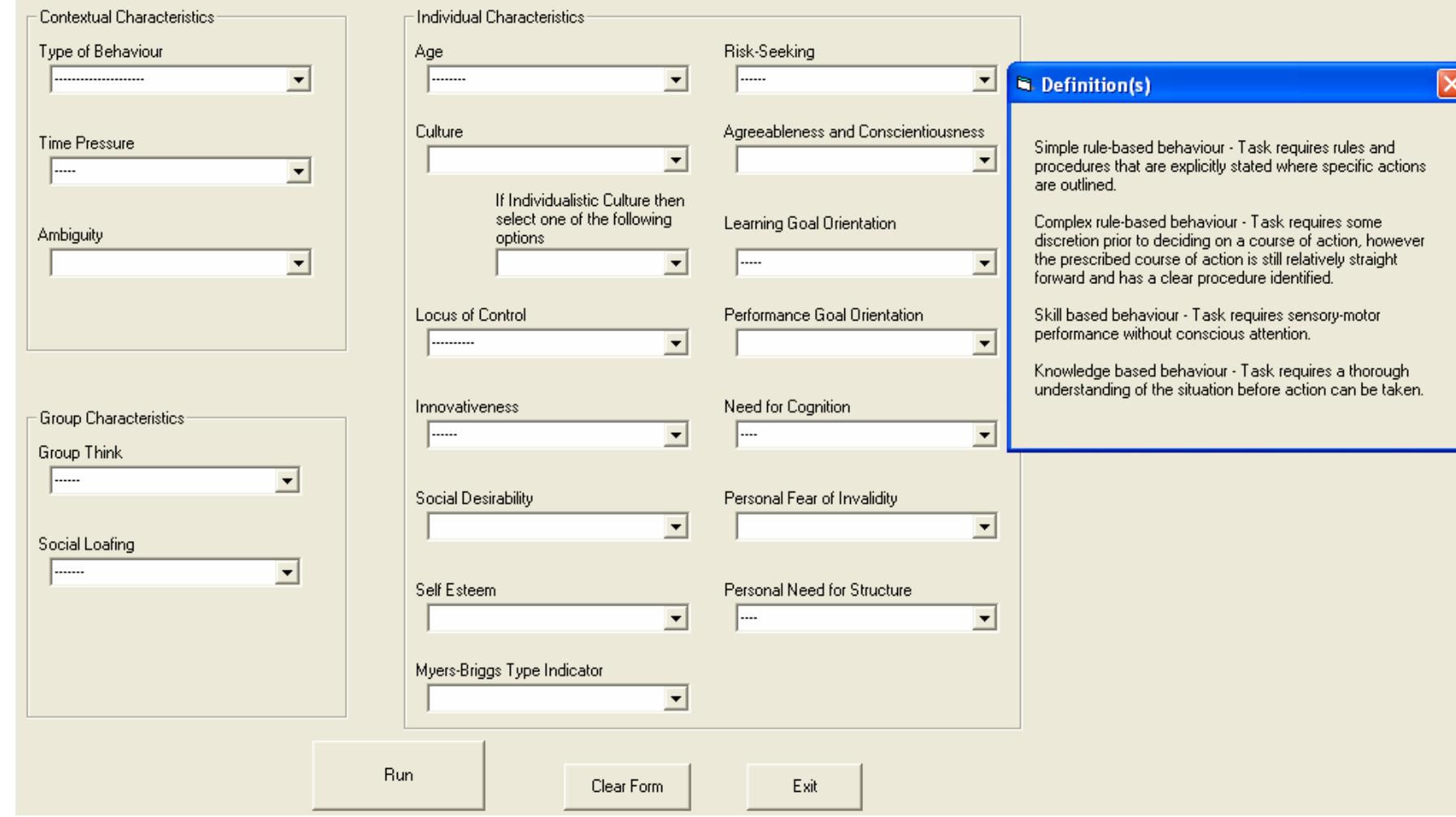
Task: Open the Need for Cognition dropdown
Action: pyautogui.click(x=984, y=435)
